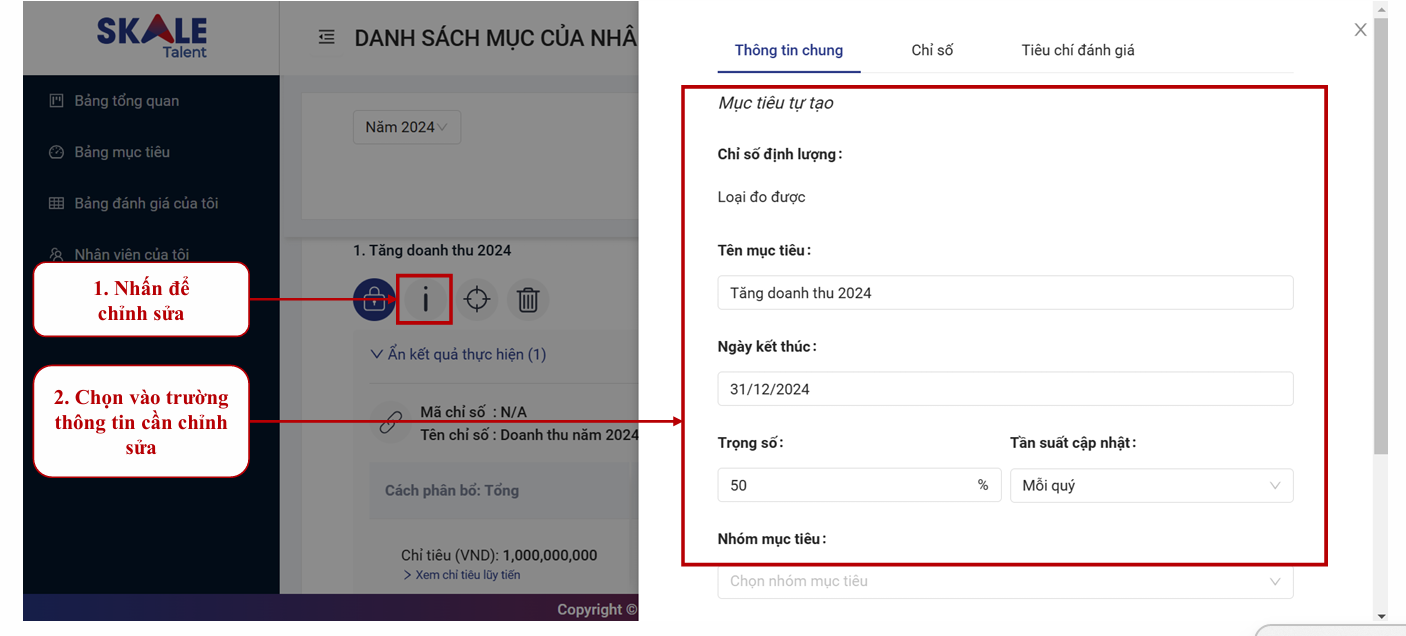1406x636 pixels.
Task: Toggle the sidebar with the hamburger menu icon
Action: [326, 38]
